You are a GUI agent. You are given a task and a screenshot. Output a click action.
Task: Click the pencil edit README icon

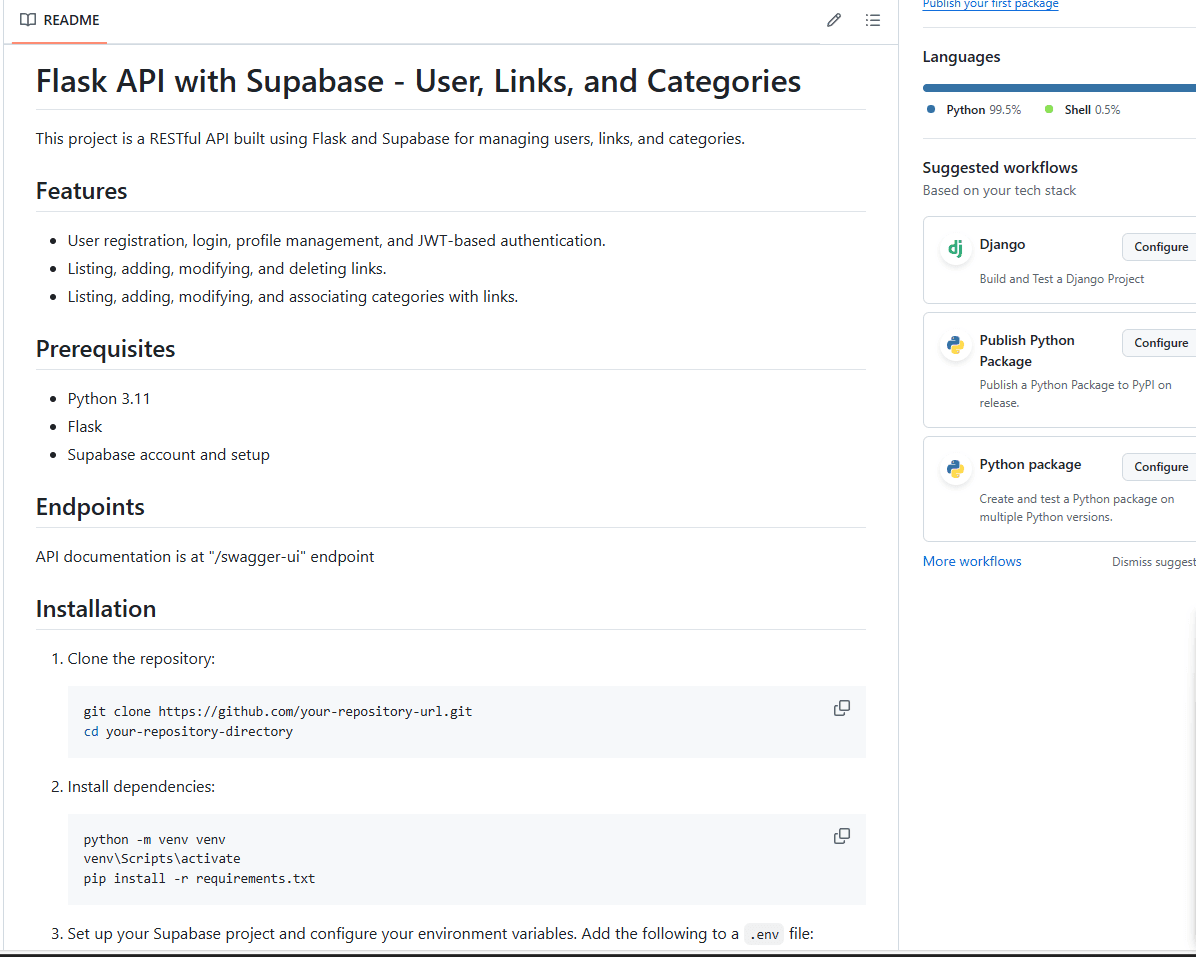click(x=834, y=20)
